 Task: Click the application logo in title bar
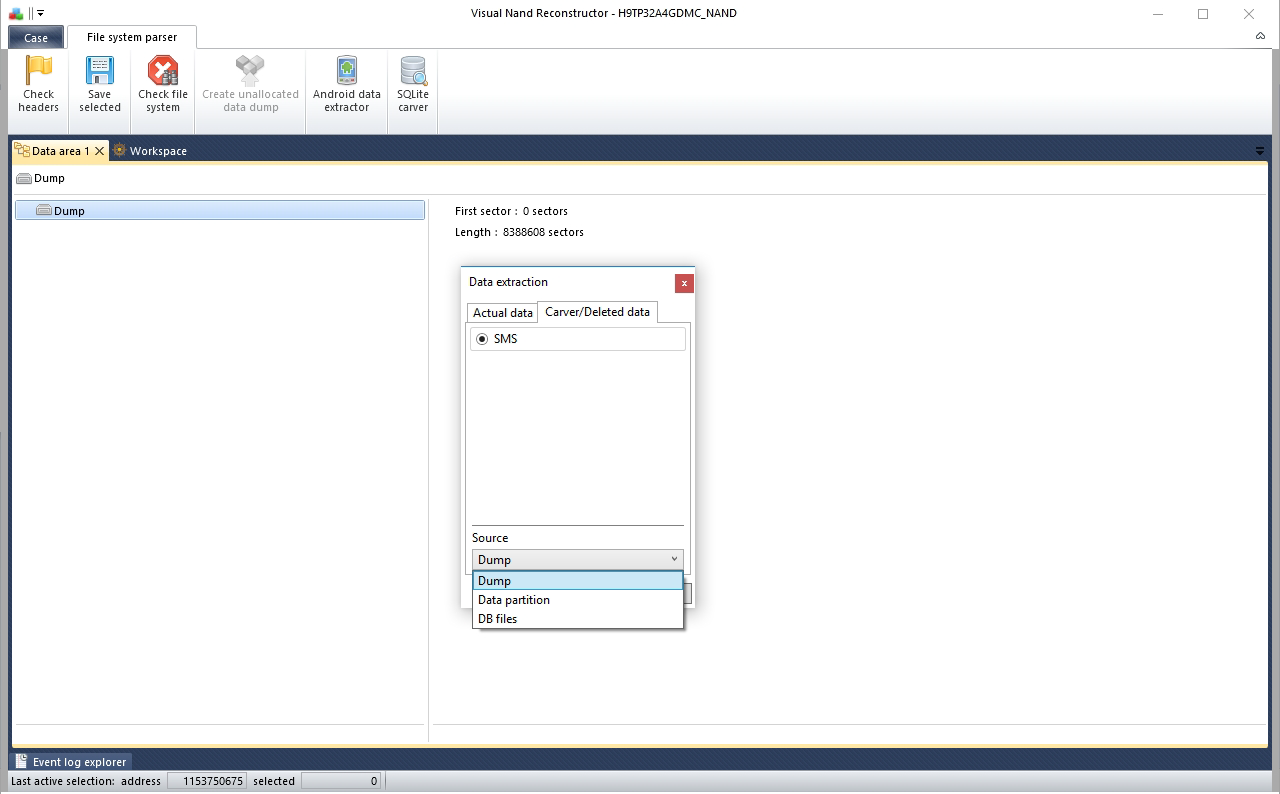point(16,13)
